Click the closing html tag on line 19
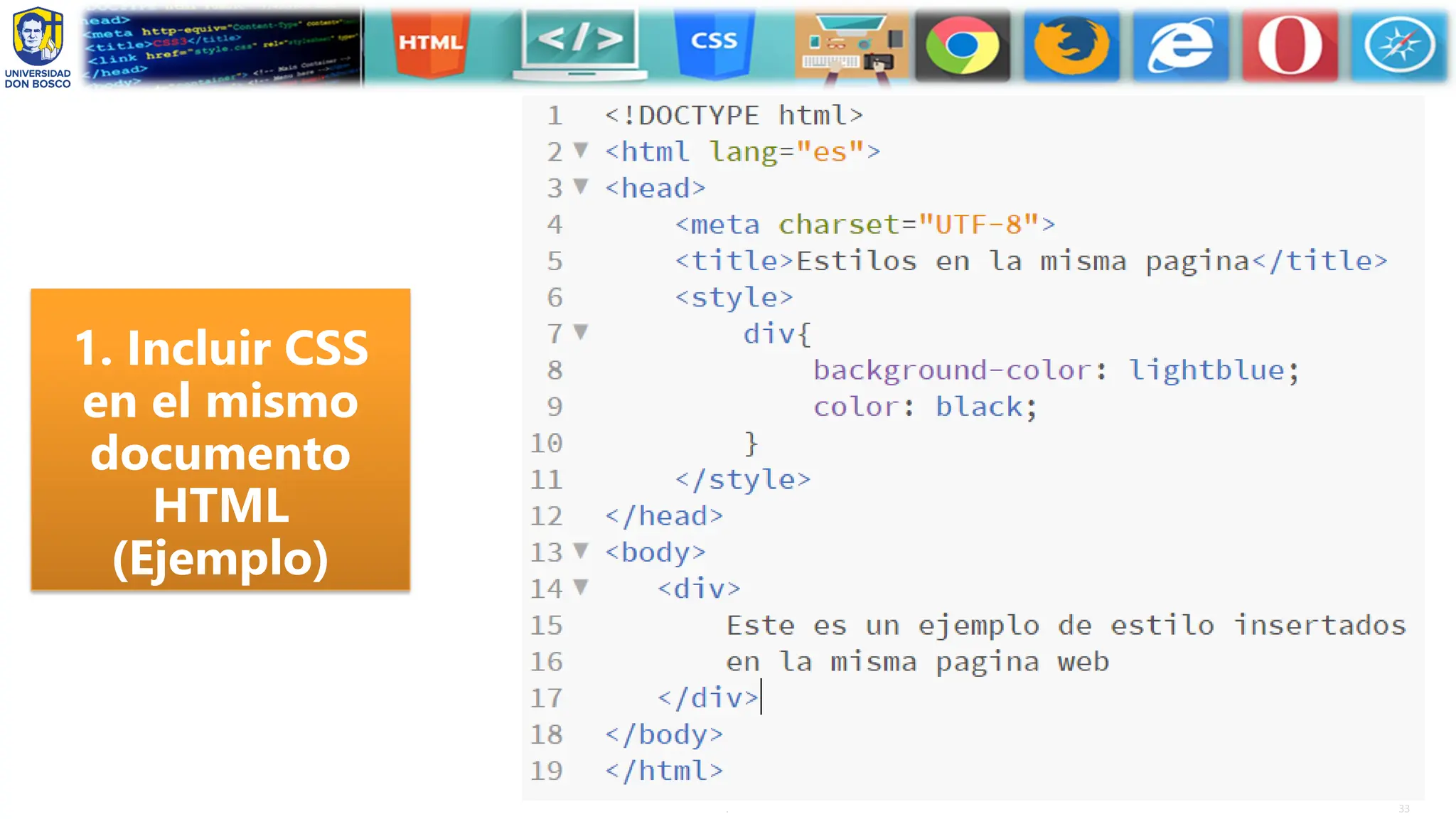The width and height of the screenshot is (1456, 819). (x=664, y=771)
